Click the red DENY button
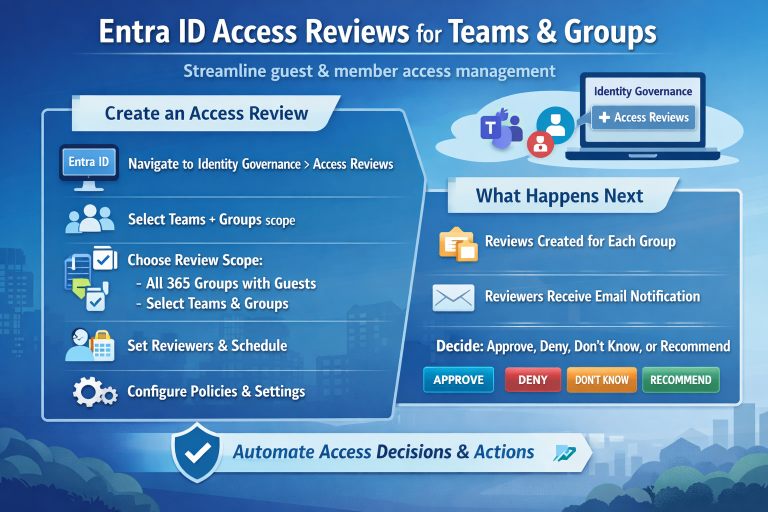This screenshot has height=512, width=768. (533, 380)
